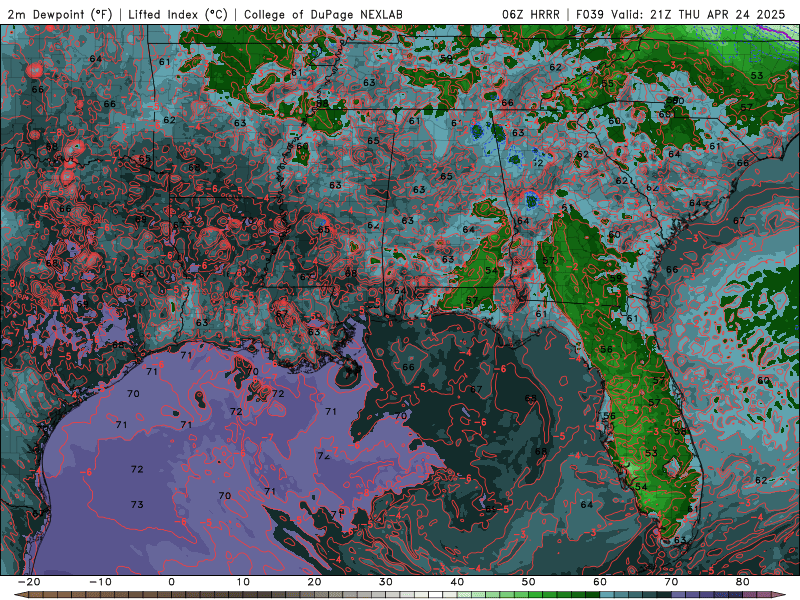Click the "2m Dewpoint (°F)" title text
This screenshot has height=600, width=800.
(60, 15)
